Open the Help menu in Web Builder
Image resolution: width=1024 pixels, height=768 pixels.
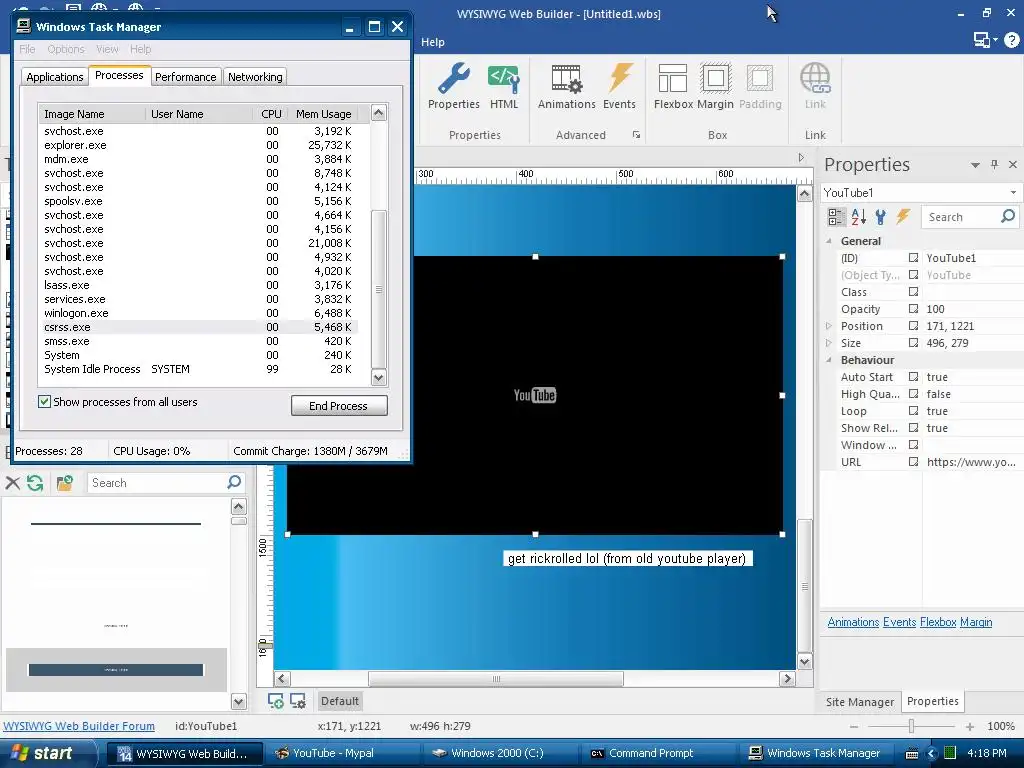[x=432, y=42]
